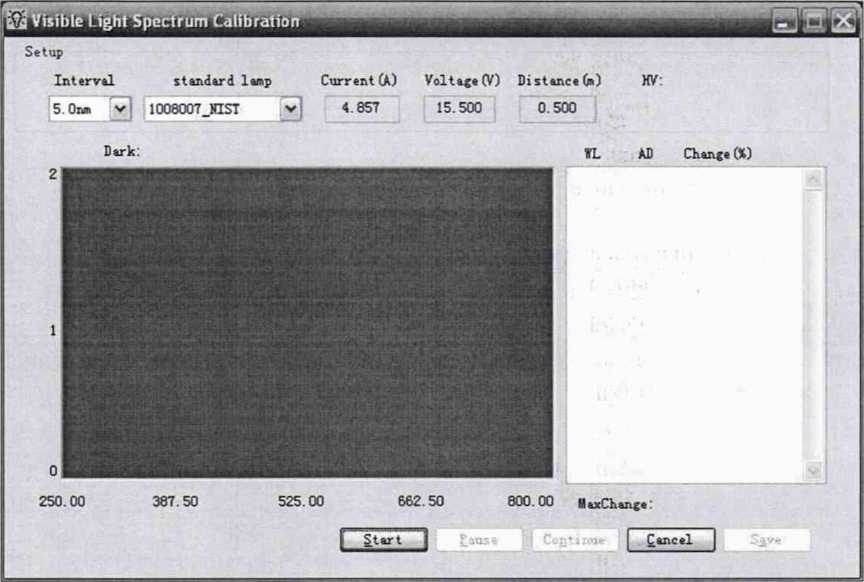Click the 662.50 axis label

point(421,502)
